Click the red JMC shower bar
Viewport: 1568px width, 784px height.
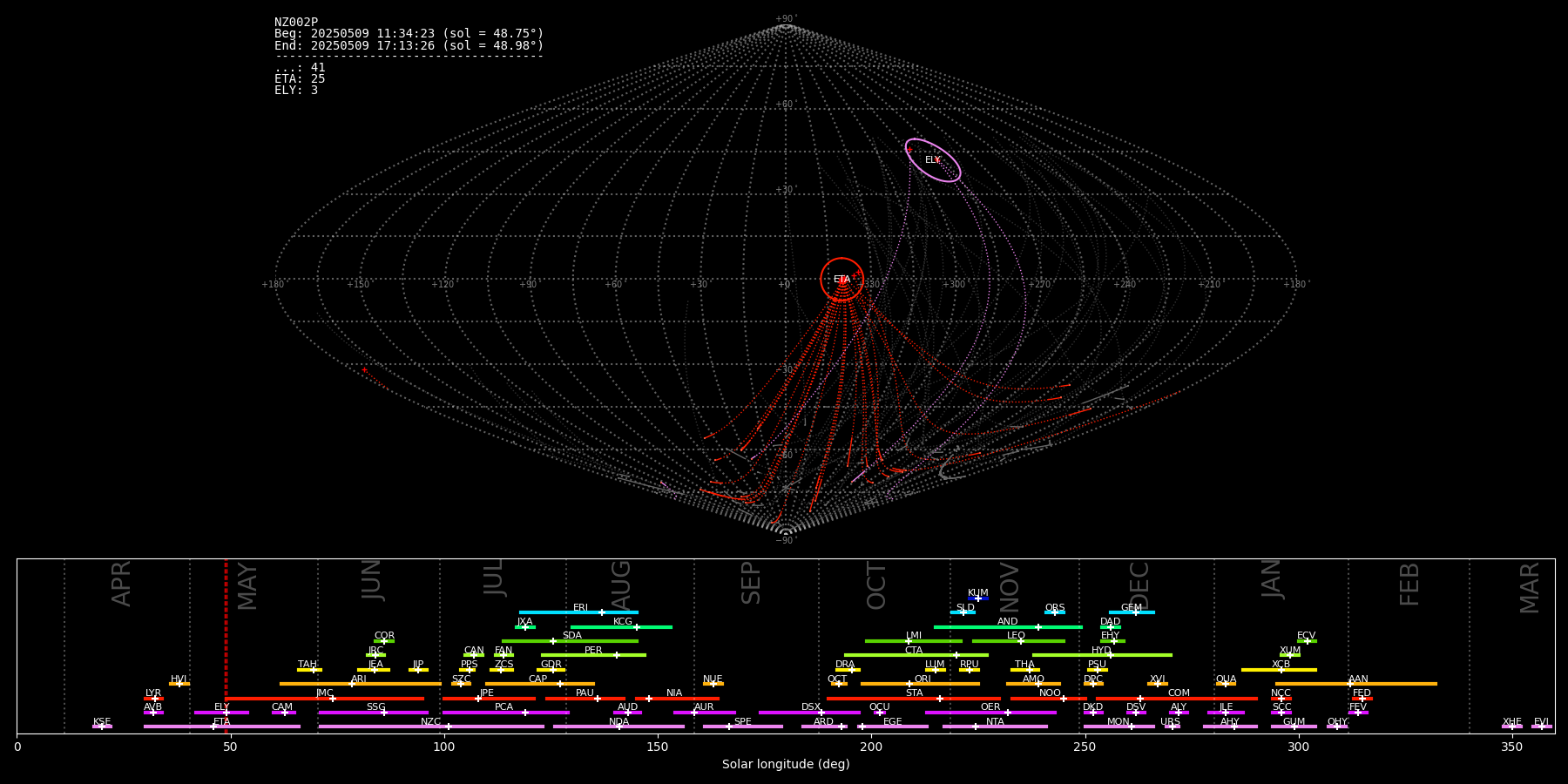coord(326,699)
